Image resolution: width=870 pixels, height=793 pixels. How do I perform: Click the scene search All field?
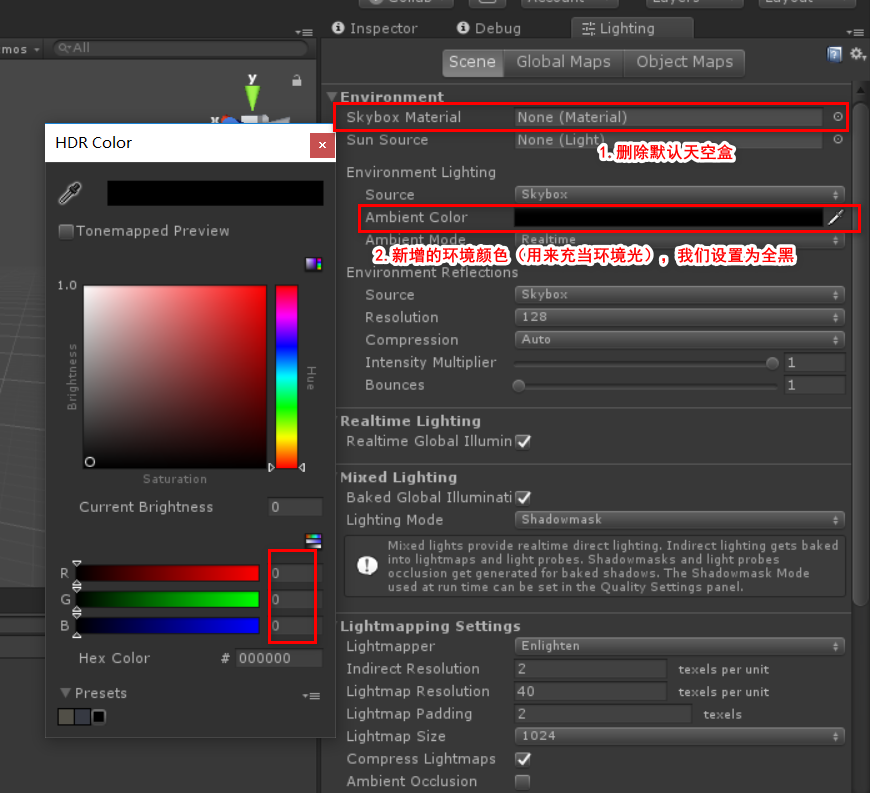(x=180, y=48)
